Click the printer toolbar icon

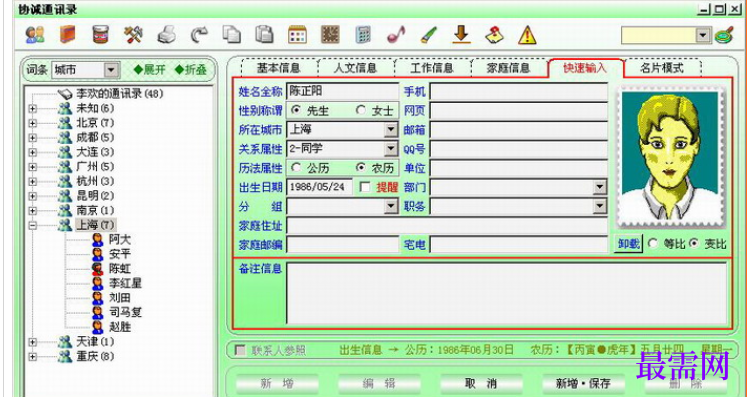[x=166, y=35]
